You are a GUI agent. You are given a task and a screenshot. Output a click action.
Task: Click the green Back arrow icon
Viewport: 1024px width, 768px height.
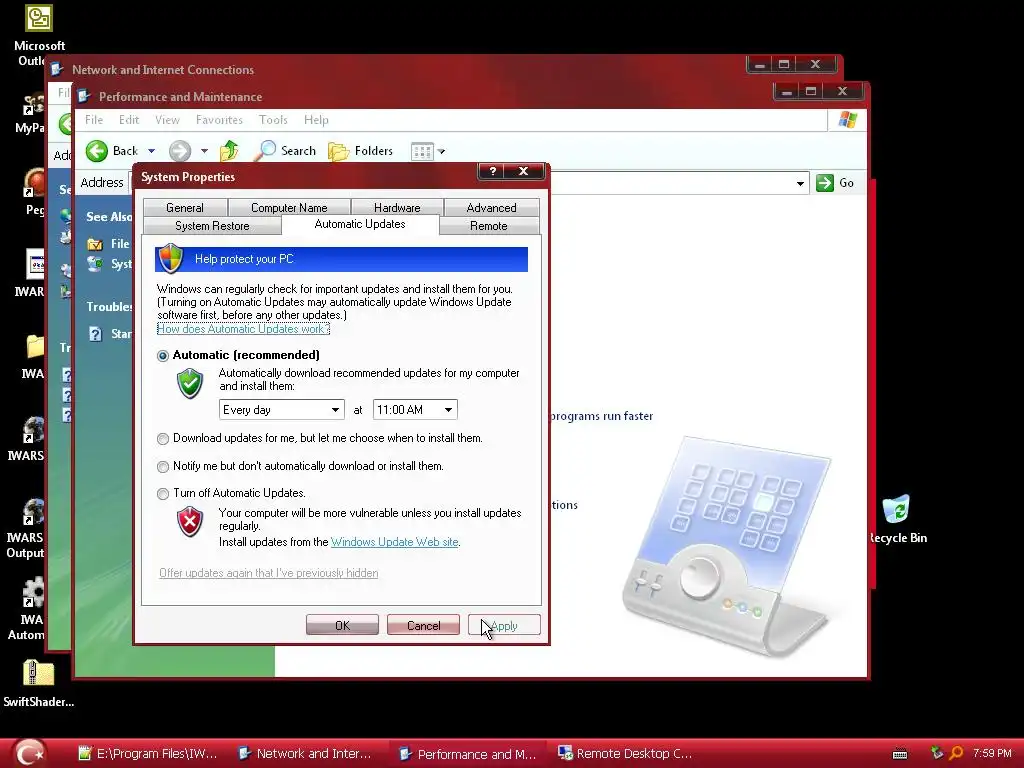point(97,151)
